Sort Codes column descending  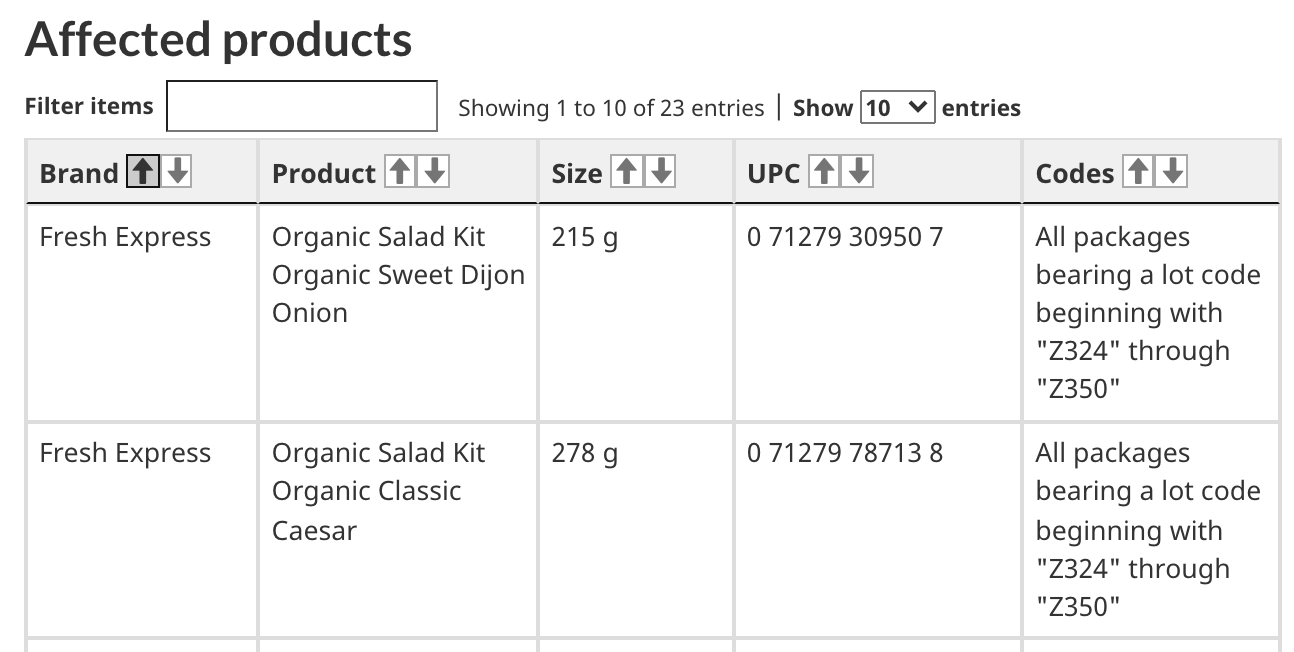[1172, 172]
